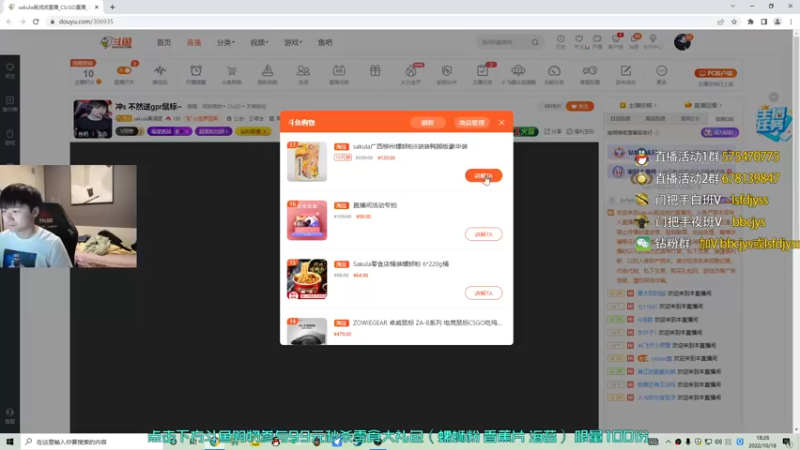Click 讲解TA for the sakula 螺蛳粉 8-bag item
Image resolution: width=800 pixels, height=450 pixels.
pyautogui.click(x=483, y=176)
